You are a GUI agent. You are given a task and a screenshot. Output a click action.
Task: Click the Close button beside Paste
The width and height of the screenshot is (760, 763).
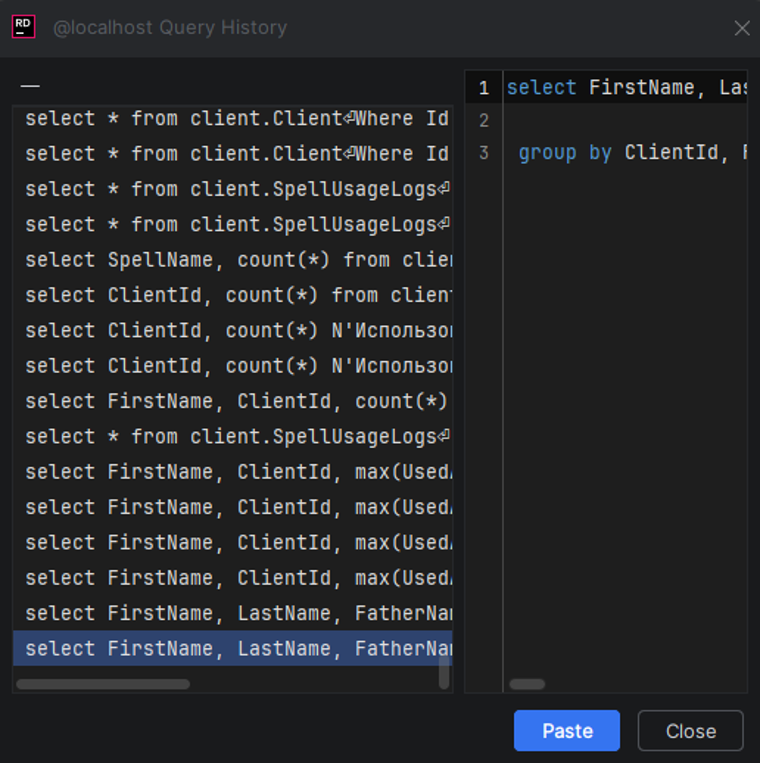(x=690, y=730)
